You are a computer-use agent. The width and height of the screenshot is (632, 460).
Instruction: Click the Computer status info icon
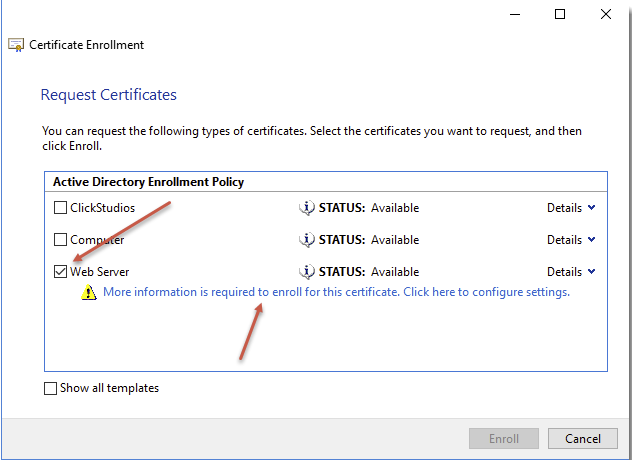(307, 239)
